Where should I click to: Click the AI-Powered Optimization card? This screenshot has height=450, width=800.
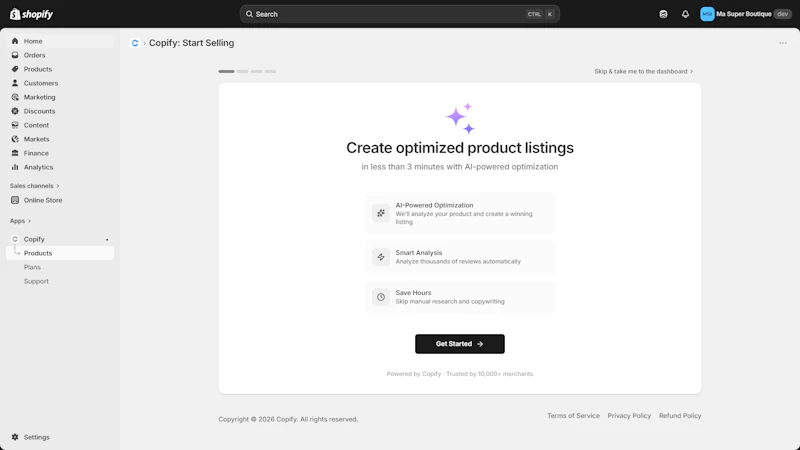coord(460,213)
